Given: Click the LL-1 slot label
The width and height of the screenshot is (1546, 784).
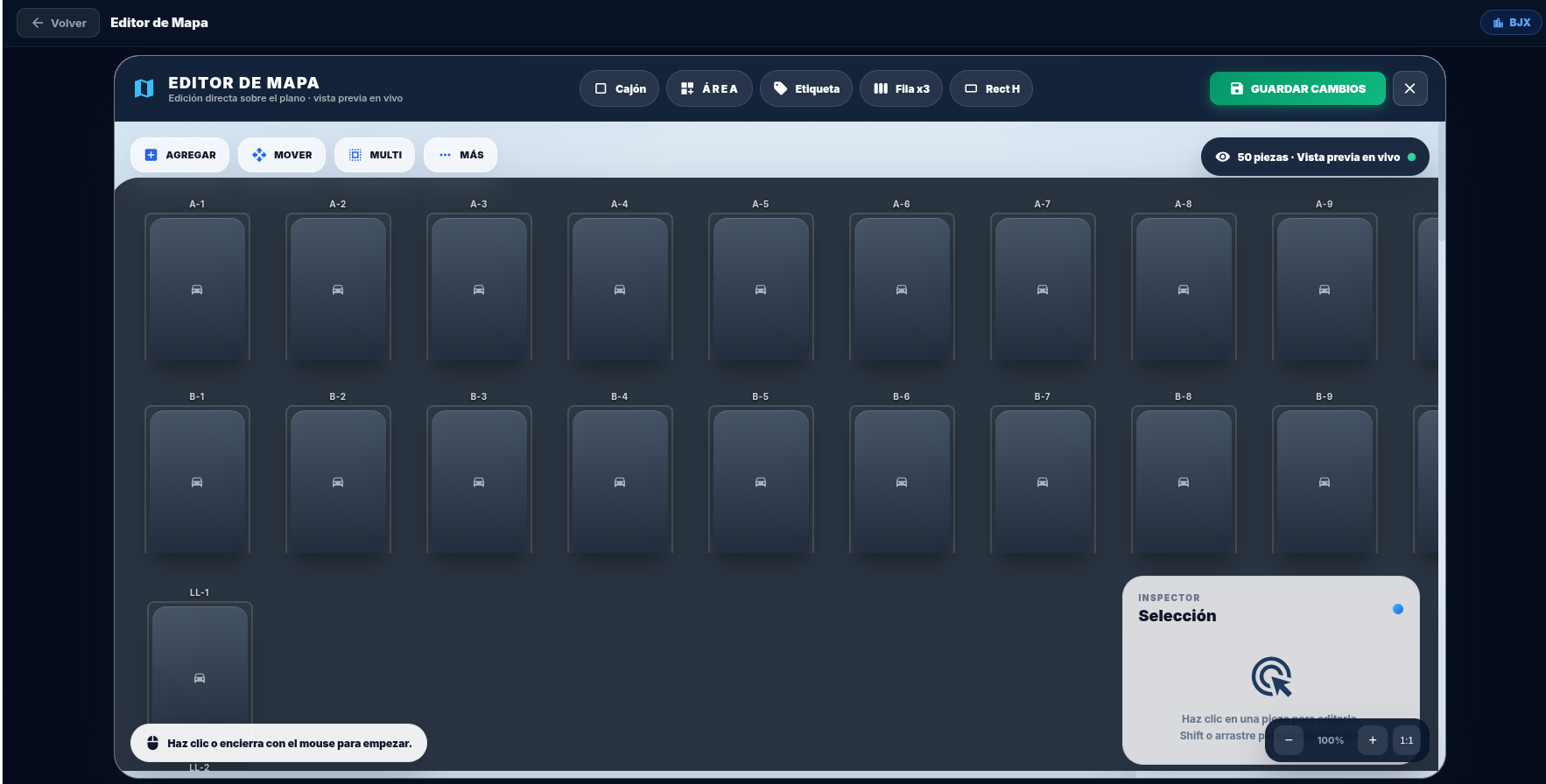Looking at the screenshot, I should [200, 592].
